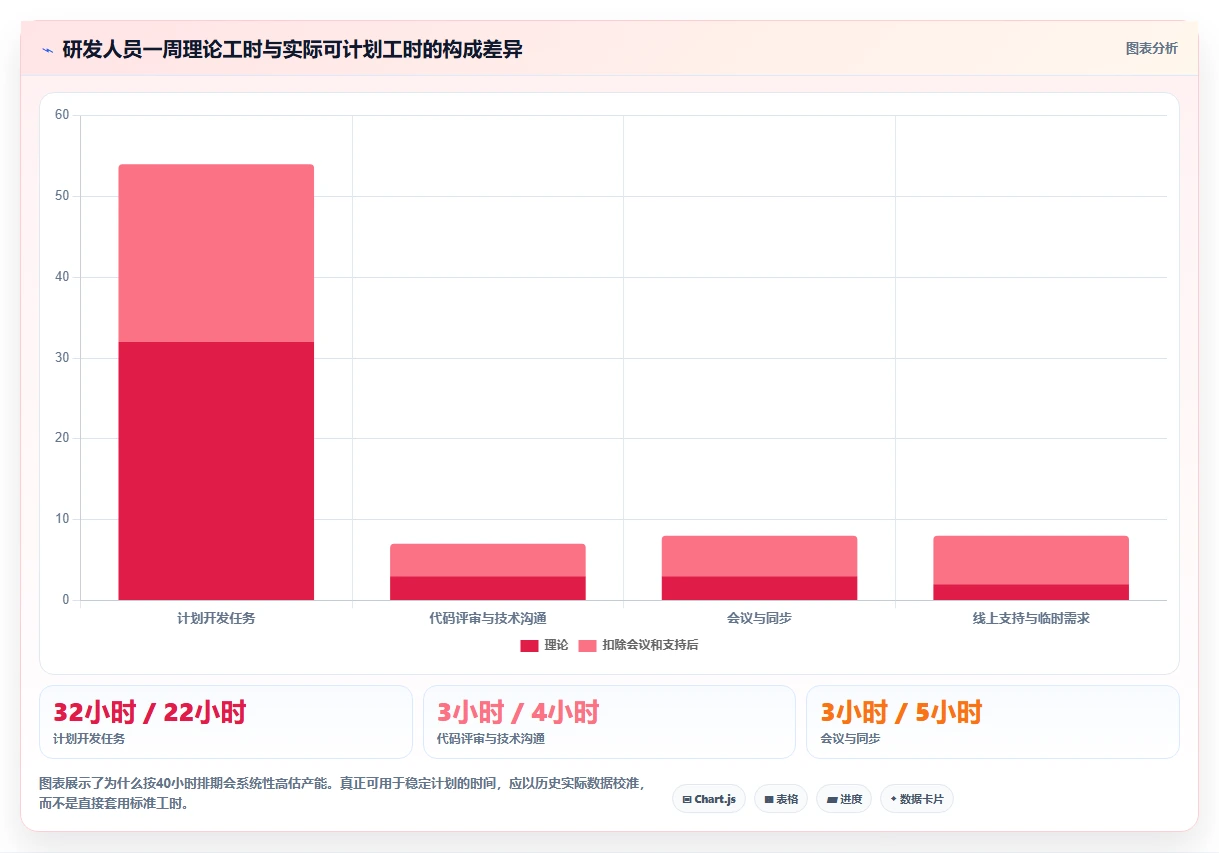
Task: Click the dark red 会议与同步 bar segment
Action: [x=759, y=588]
